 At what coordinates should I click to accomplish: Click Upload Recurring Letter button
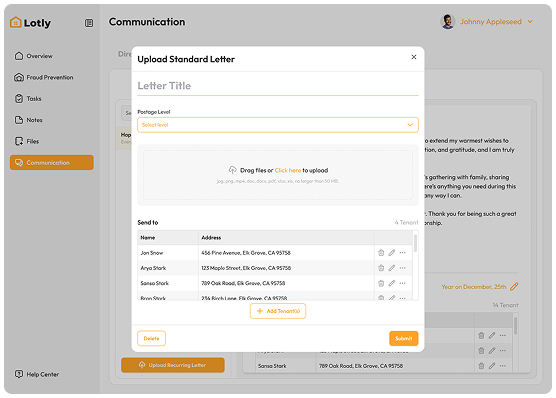pyautogui.click(x=173, y=365)
